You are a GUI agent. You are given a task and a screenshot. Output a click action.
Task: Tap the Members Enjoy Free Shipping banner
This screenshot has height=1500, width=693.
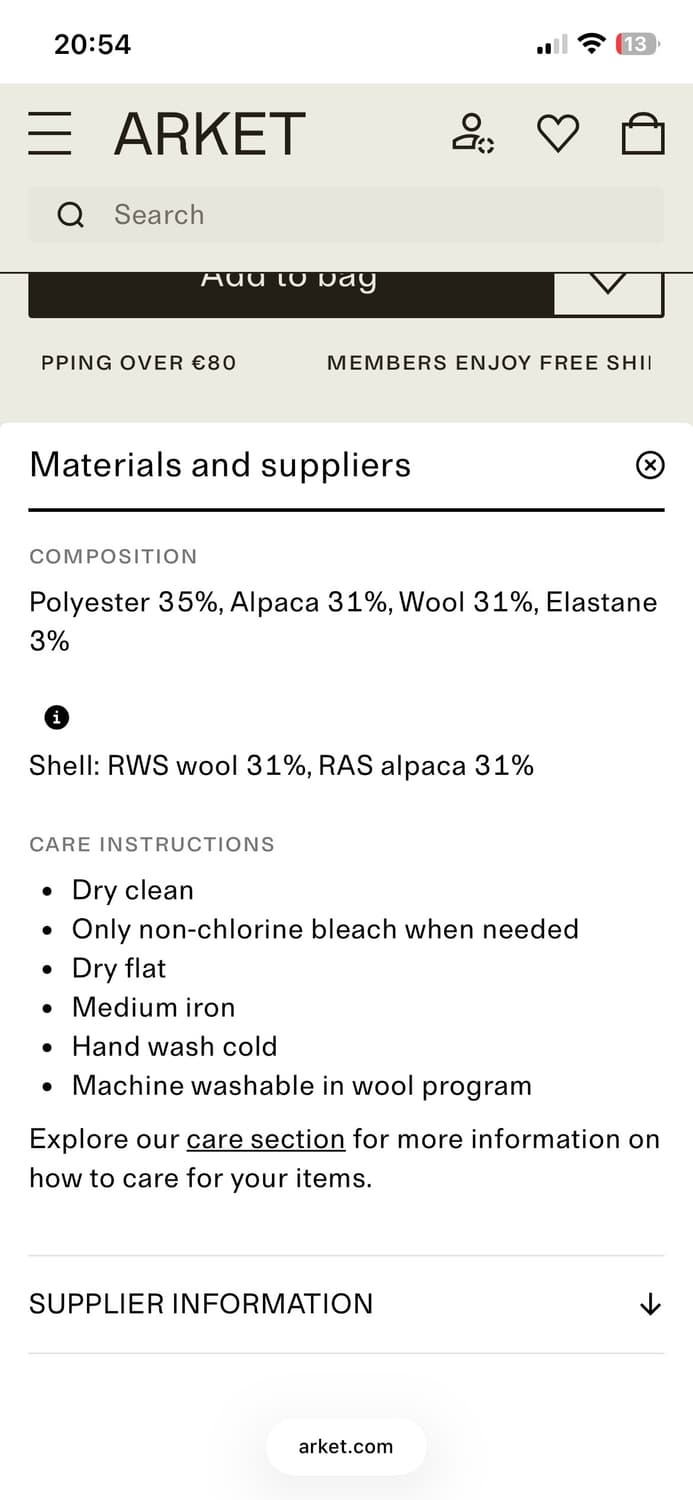pos(488,363)
